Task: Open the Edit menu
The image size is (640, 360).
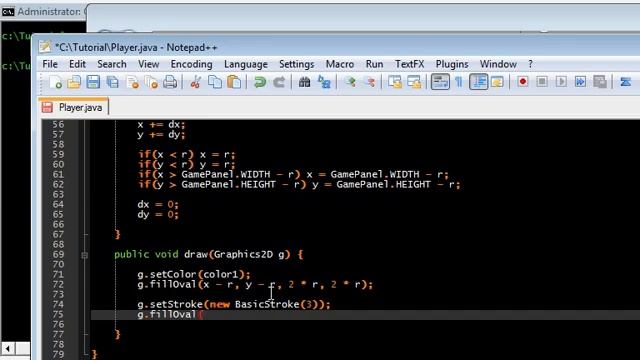Action: [x=77, y=64]
